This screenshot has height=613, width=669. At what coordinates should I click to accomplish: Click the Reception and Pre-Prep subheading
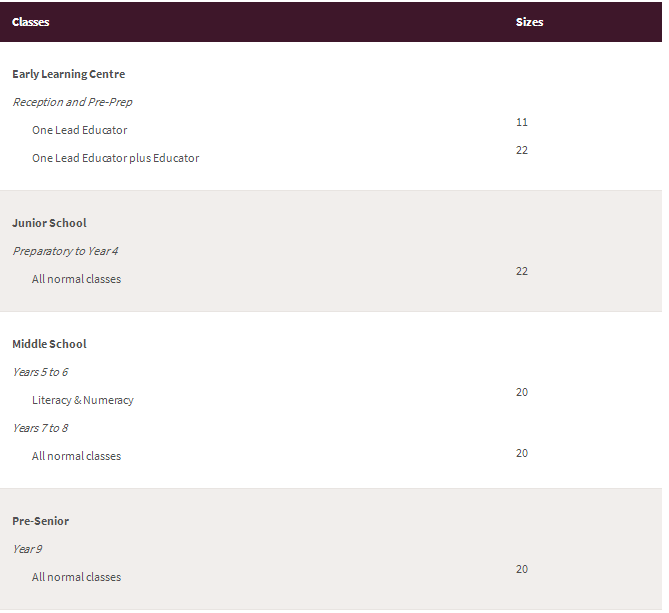73,102
